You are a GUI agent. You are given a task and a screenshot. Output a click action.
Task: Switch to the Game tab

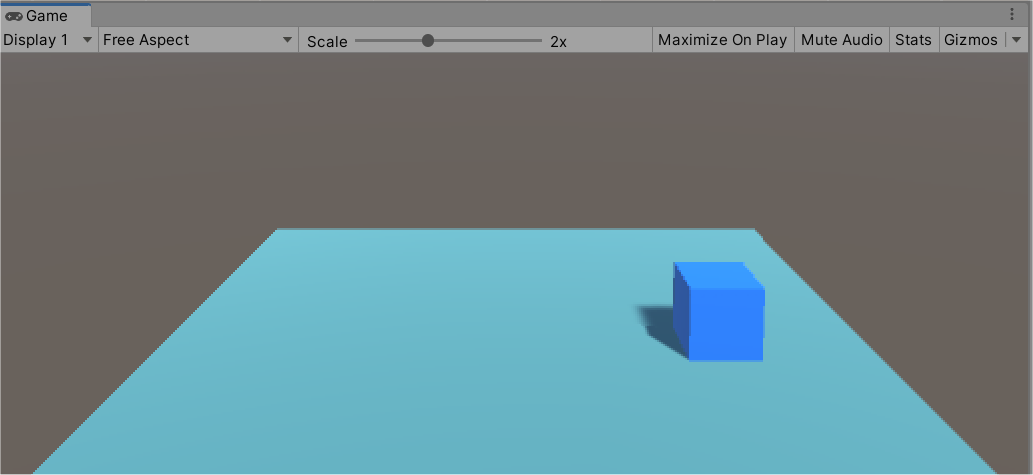[x=45, y=15]
